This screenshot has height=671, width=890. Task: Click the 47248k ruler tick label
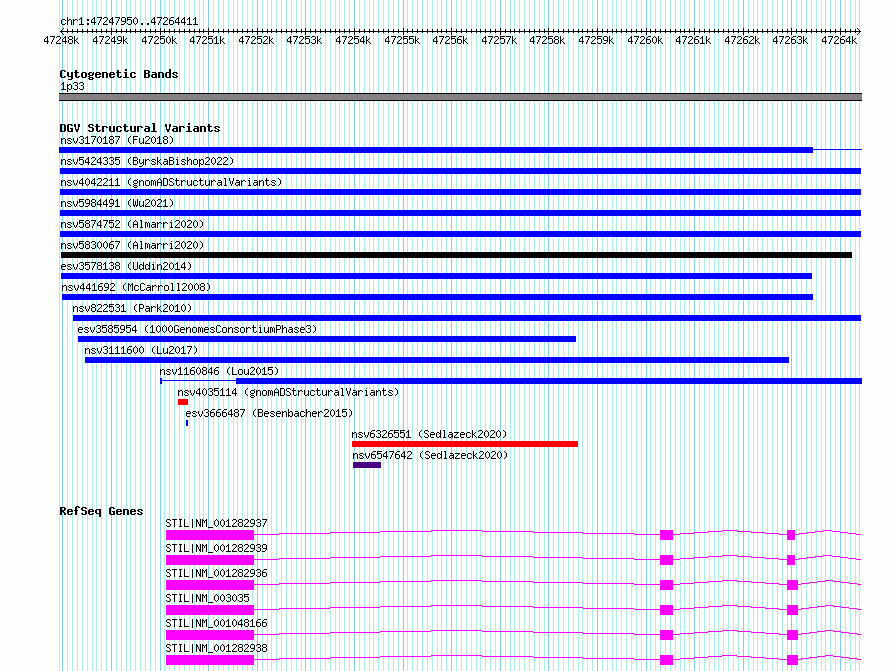tap(61, 40)
